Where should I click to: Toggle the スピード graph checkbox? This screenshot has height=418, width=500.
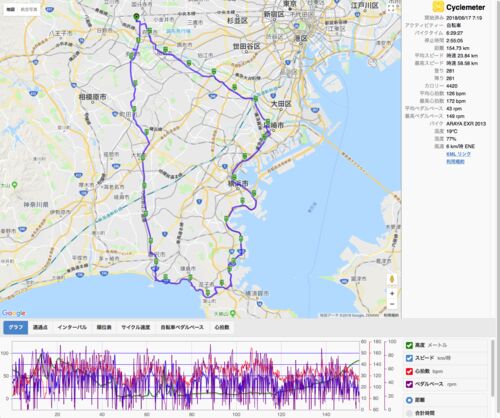(409, 358)
